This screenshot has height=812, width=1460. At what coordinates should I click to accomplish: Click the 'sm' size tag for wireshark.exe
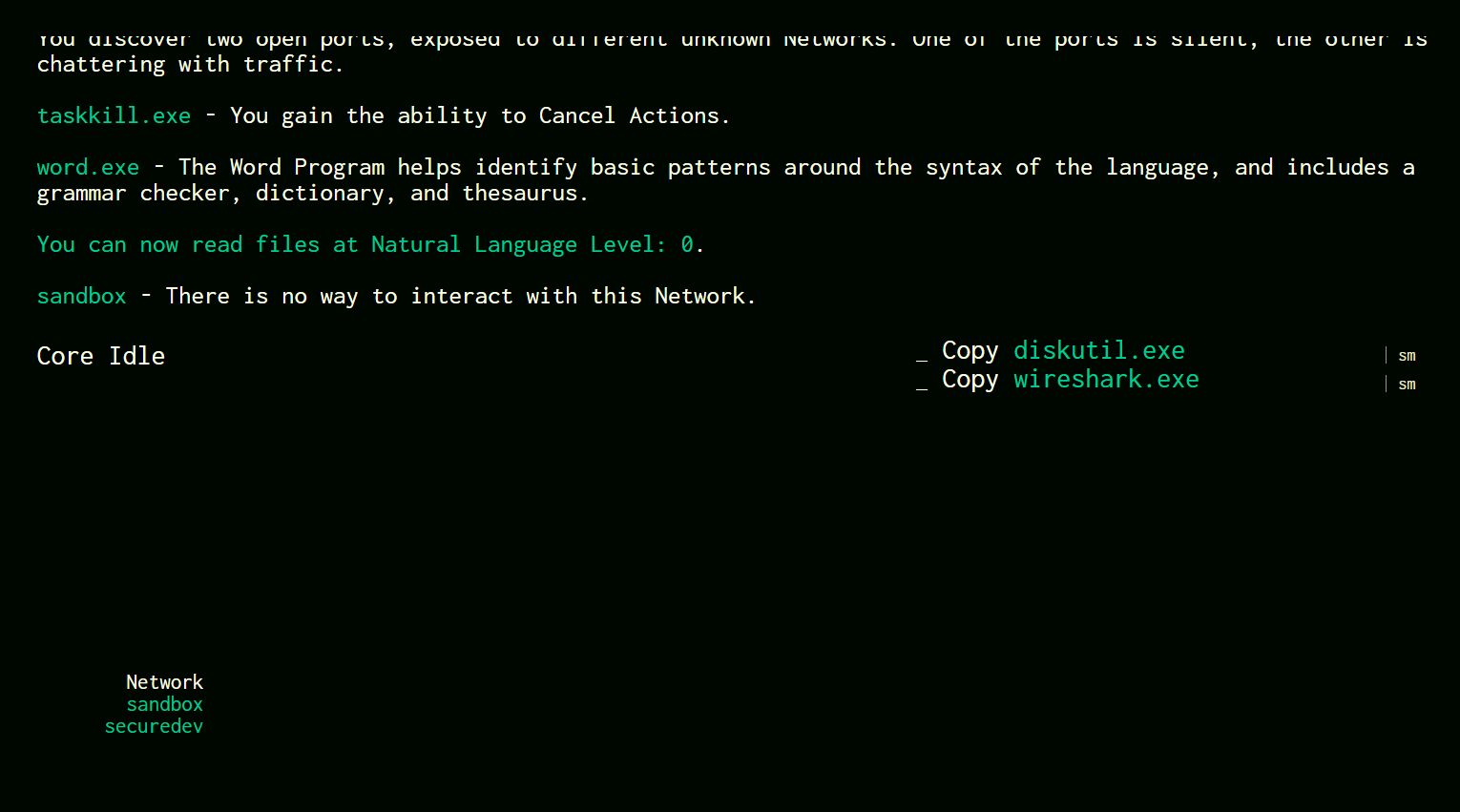(x=1407, y=385)
